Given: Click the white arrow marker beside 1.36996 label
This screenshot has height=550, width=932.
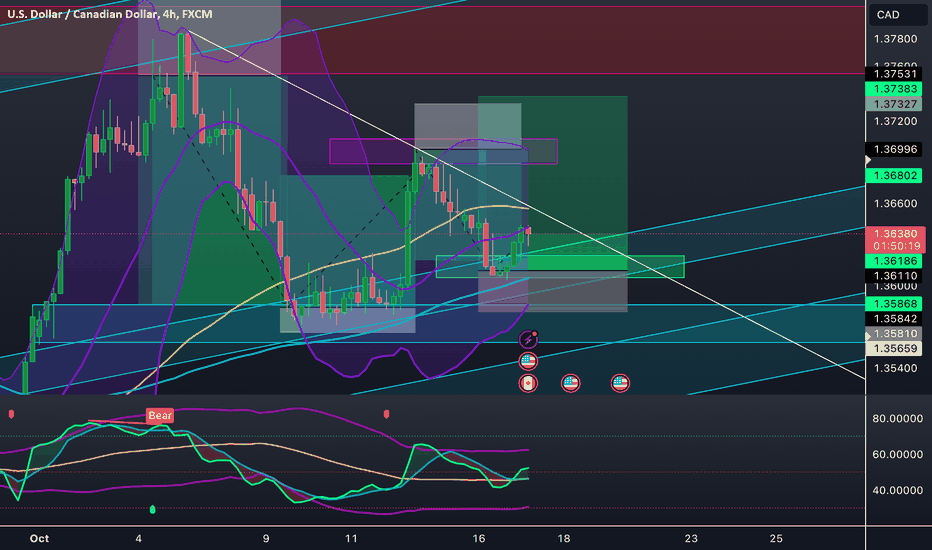Looking at the screenshot, I should (868, 161).
